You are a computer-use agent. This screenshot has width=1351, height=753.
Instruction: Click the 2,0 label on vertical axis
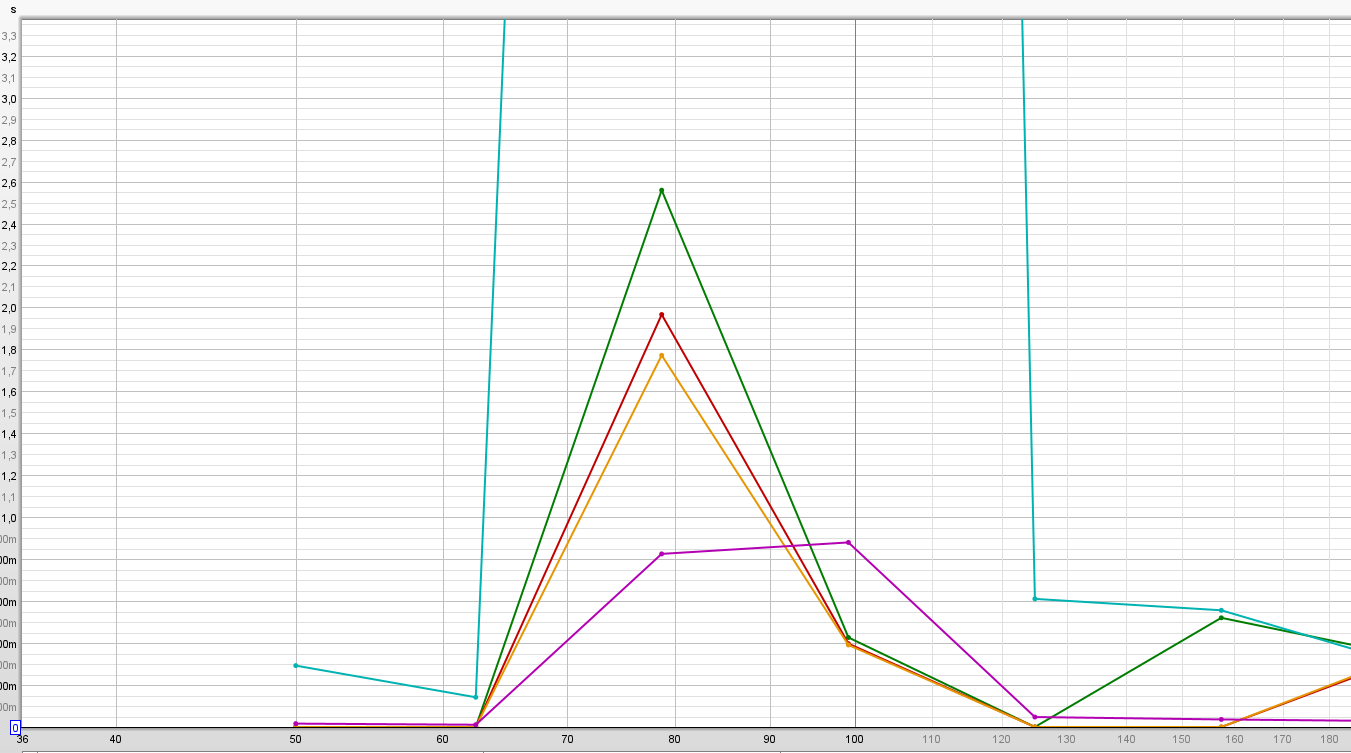click(9, 308)
